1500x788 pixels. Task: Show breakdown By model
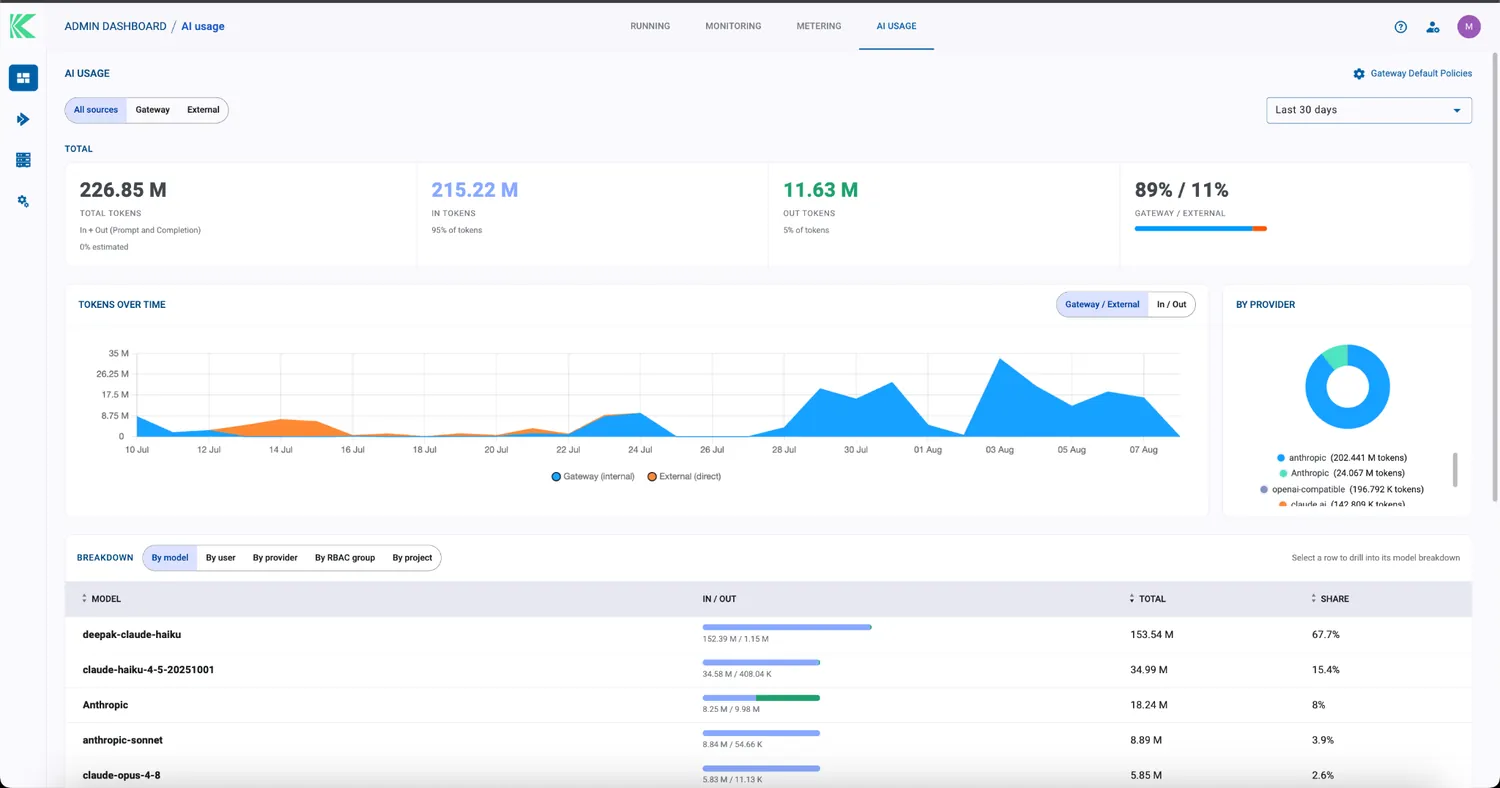(170, 558)
